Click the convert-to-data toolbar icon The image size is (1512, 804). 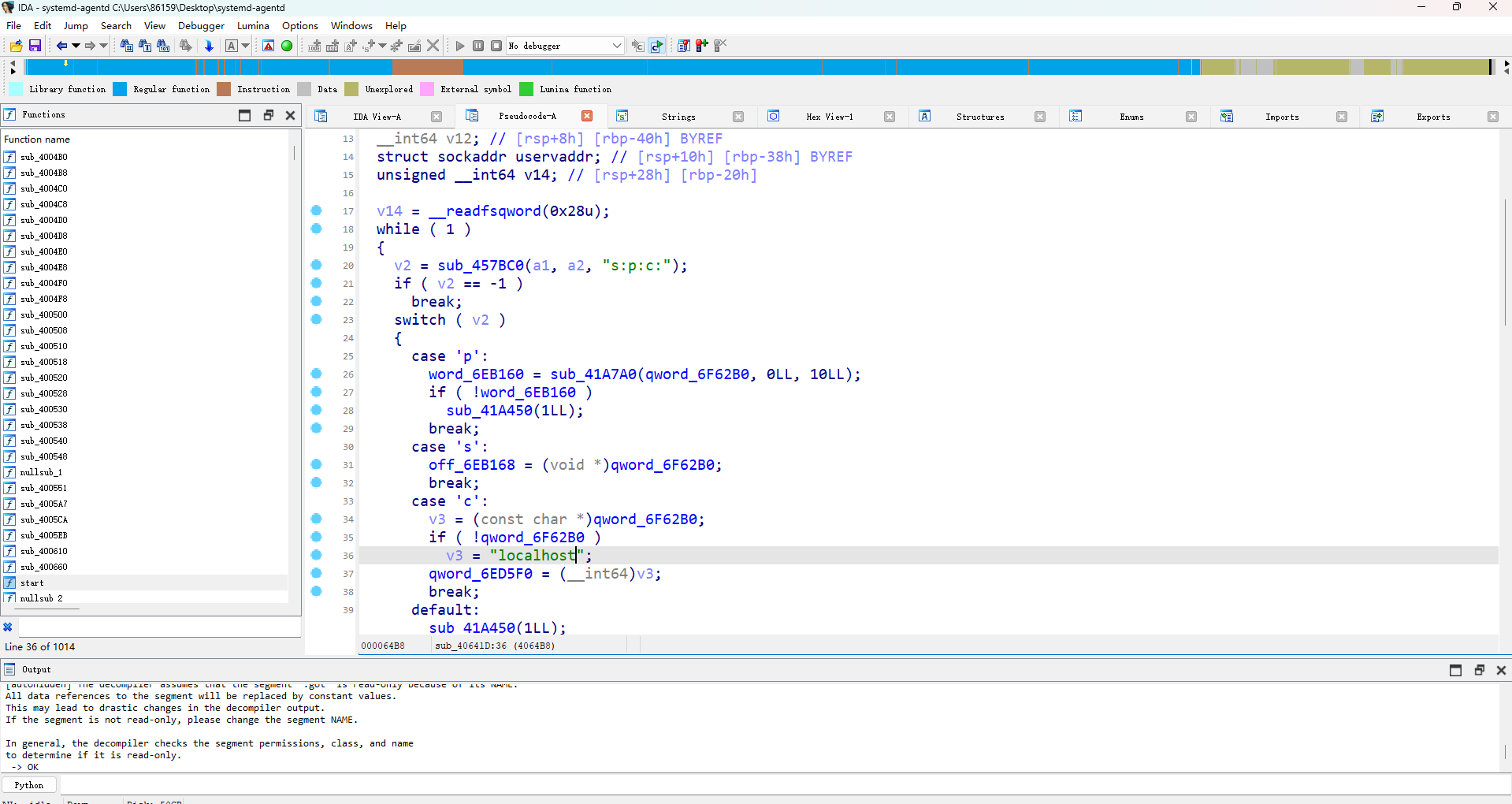pyautogui.click(x=332, y=46)
